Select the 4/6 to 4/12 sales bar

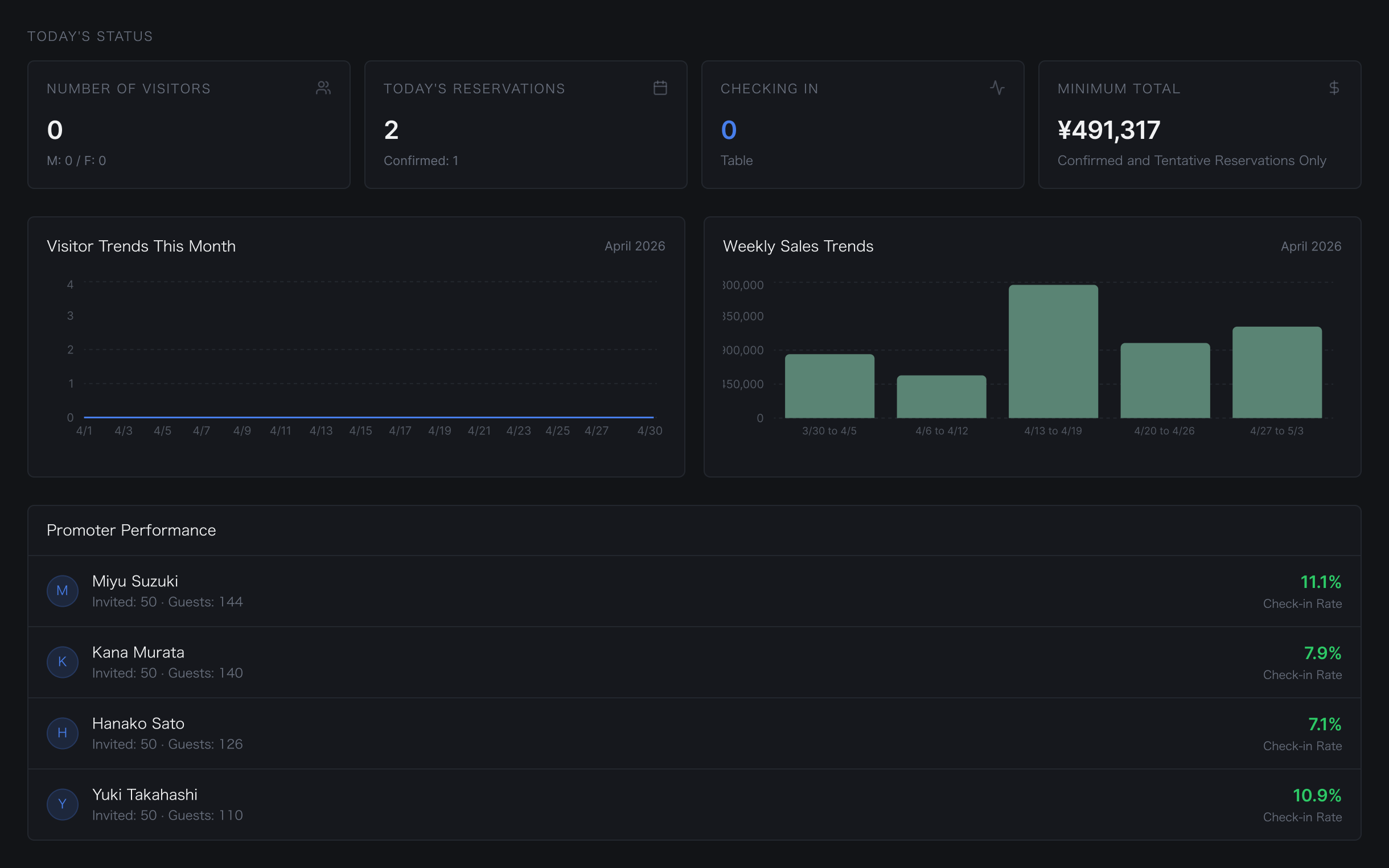(942, 397)
